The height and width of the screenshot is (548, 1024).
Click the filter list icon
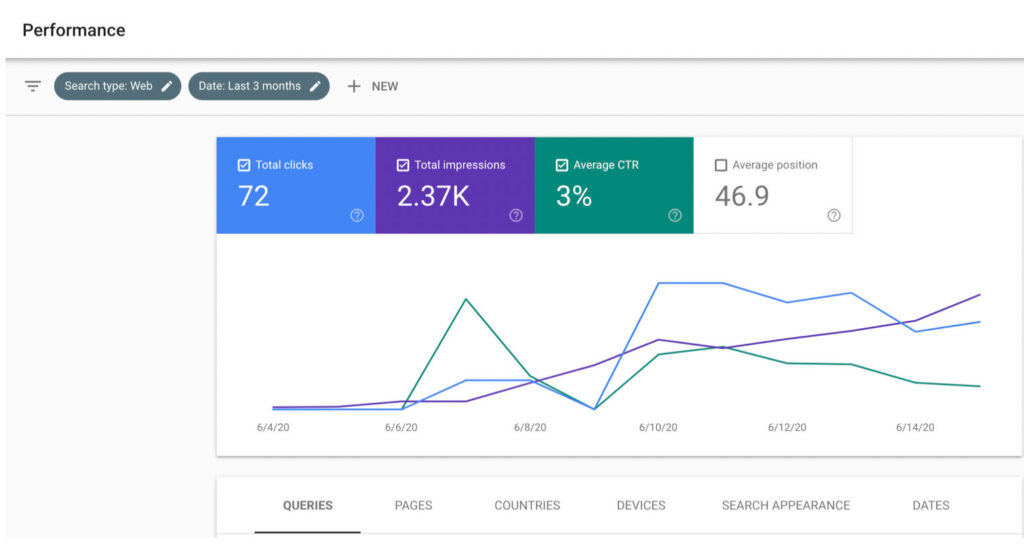click(33, 86)
